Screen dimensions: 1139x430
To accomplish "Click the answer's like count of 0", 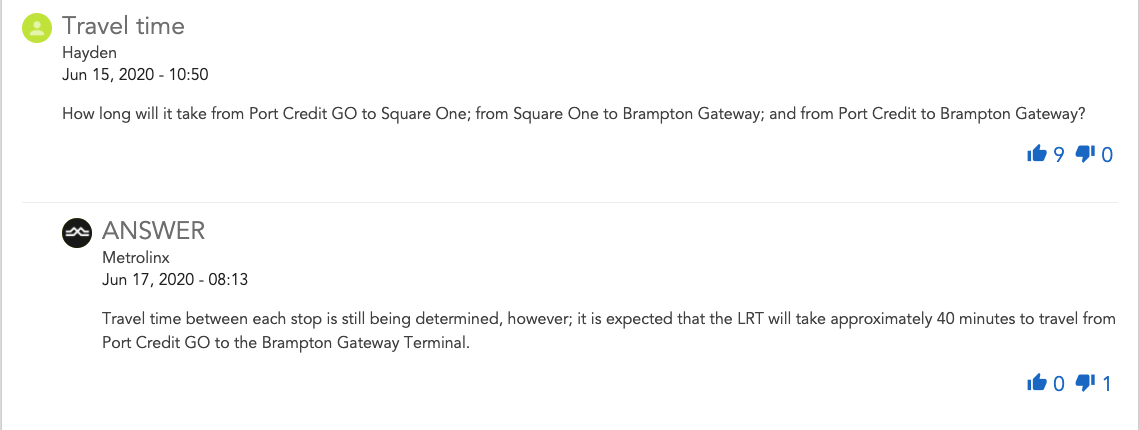I will coord(1059,383).
